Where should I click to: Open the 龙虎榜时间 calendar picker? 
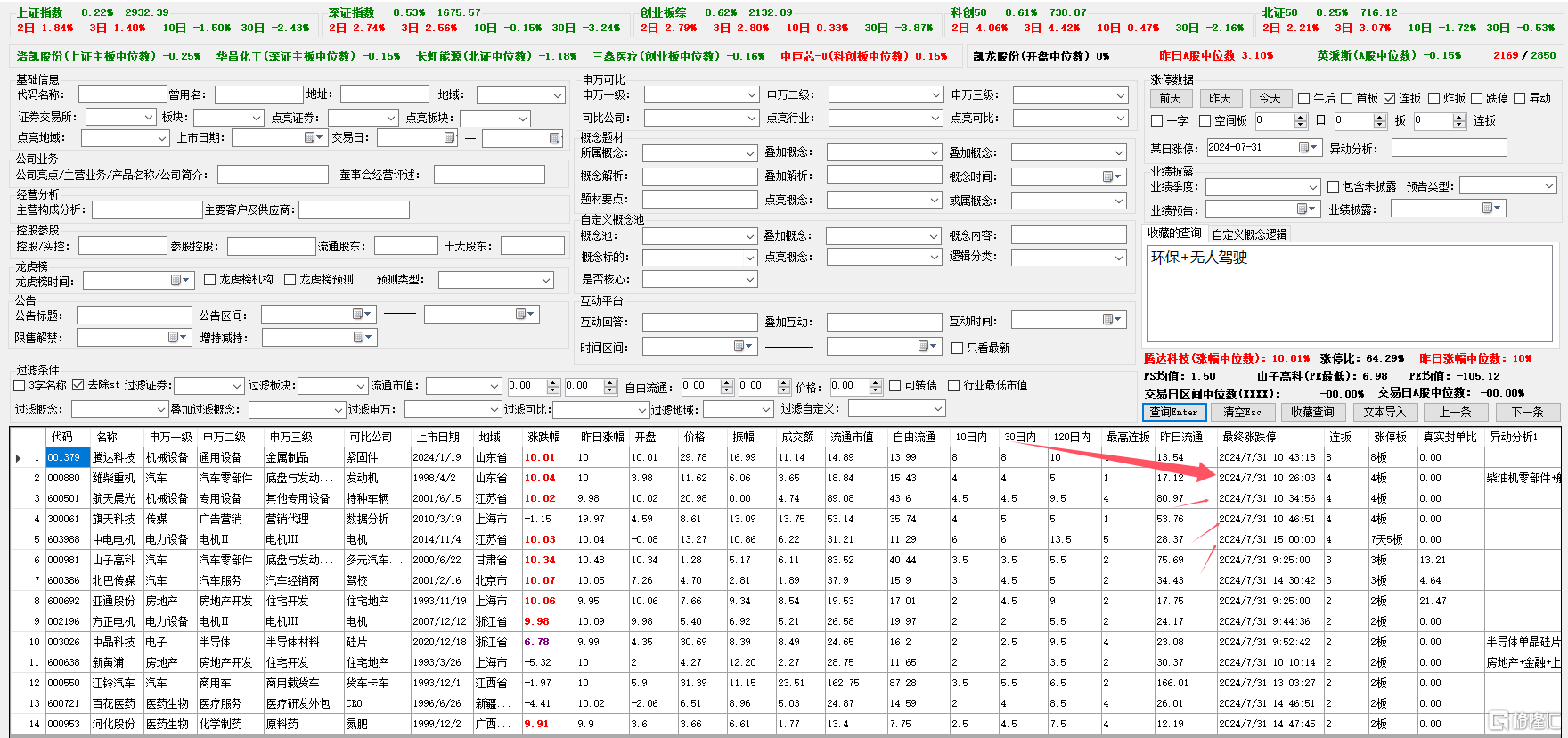pos(179,280)
